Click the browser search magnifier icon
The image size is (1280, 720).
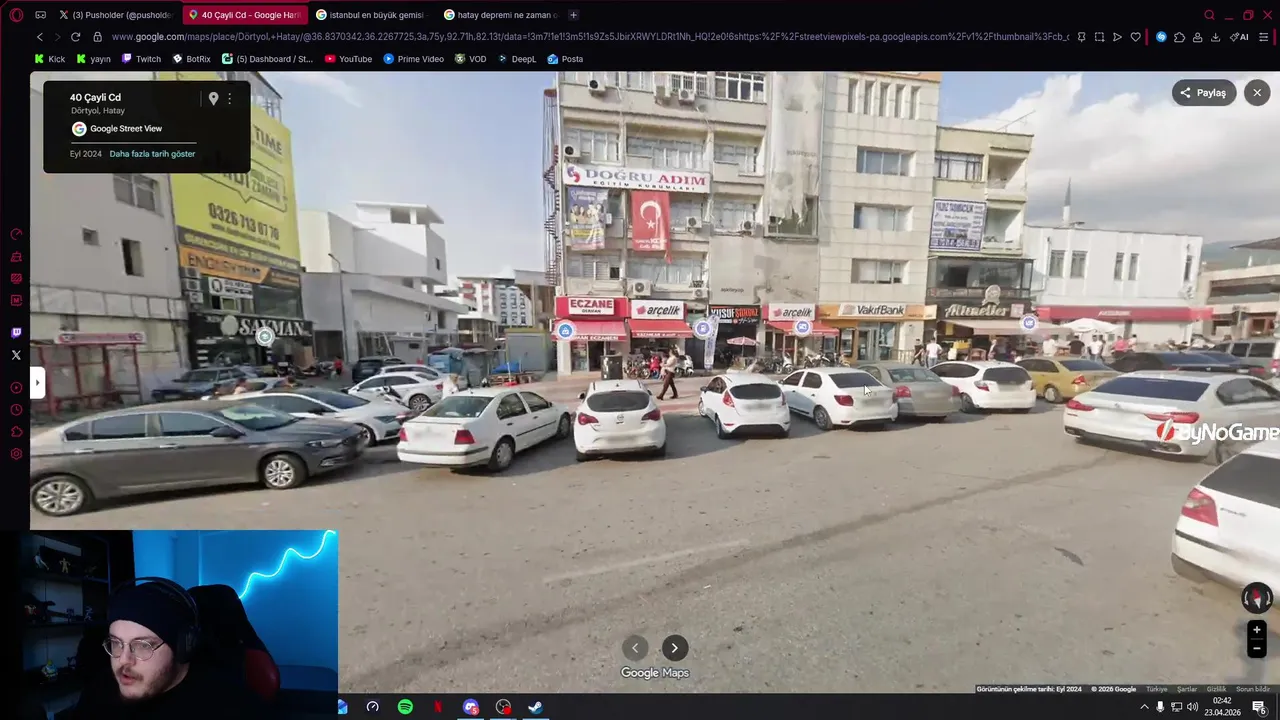click(x=1209, y=15)
